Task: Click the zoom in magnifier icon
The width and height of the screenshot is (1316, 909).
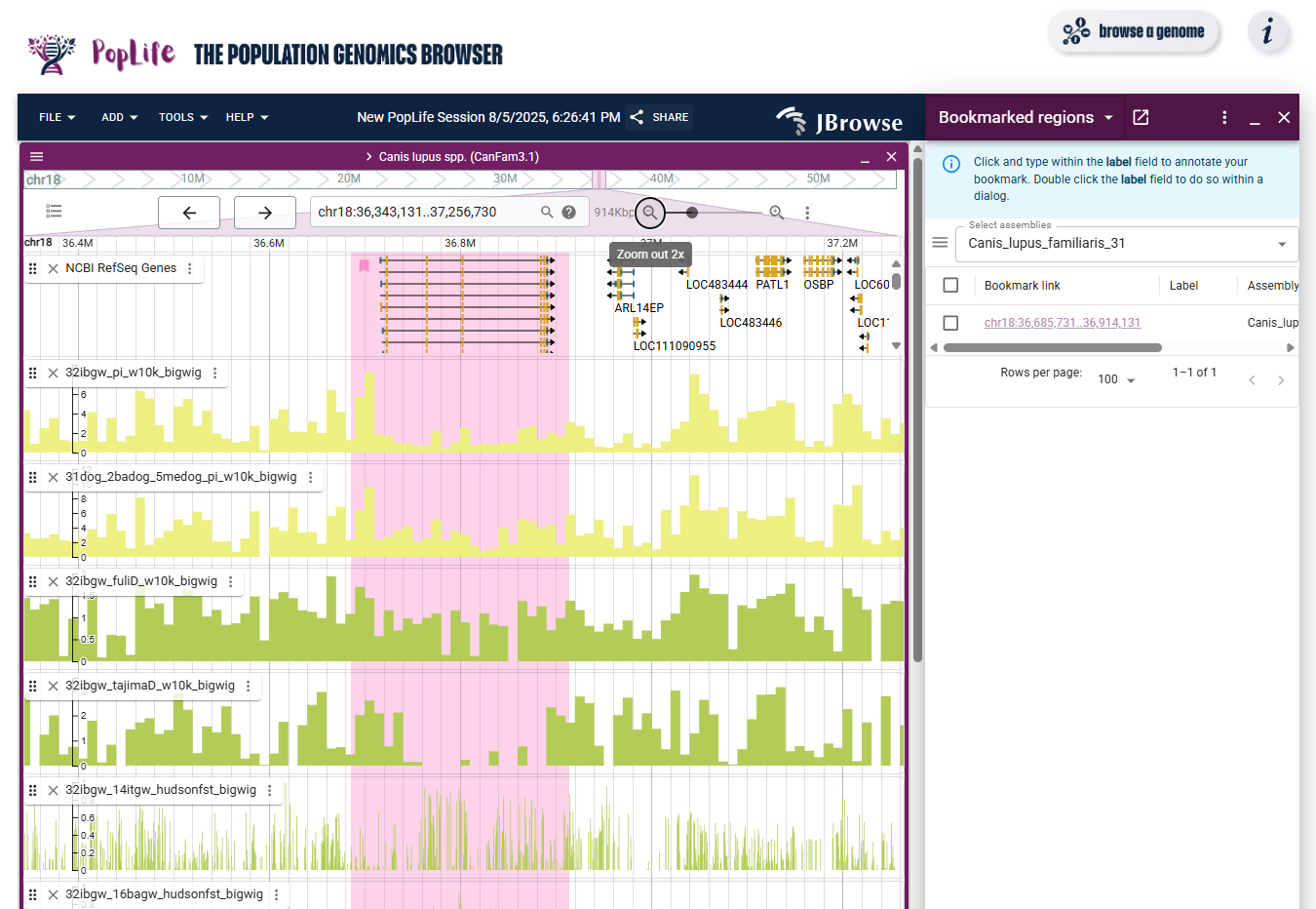Action: (776, 213)
